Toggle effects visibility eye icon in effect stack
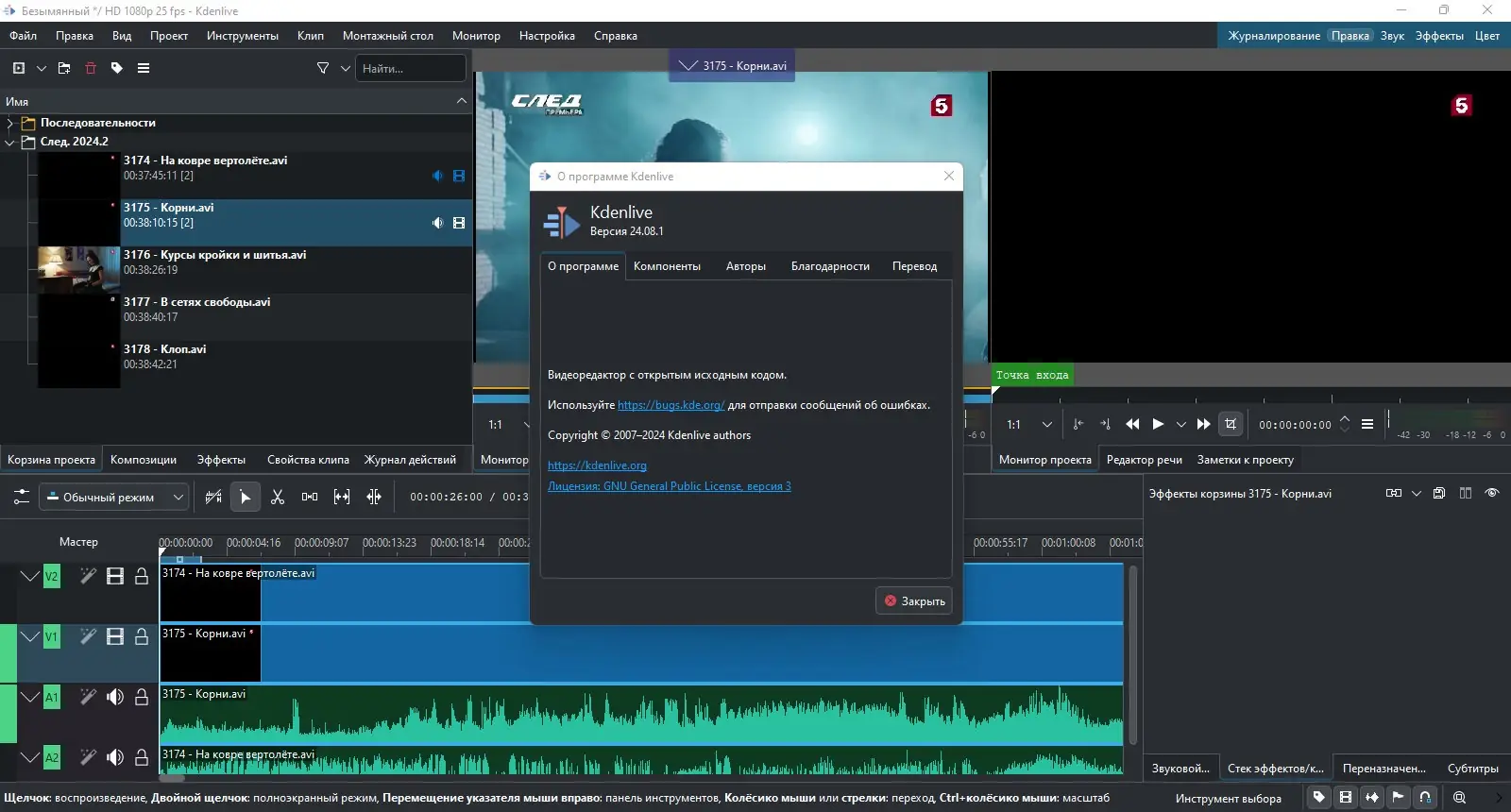Image resolution: width=1511 pixels, height=812 pixels. point(1492,493)
